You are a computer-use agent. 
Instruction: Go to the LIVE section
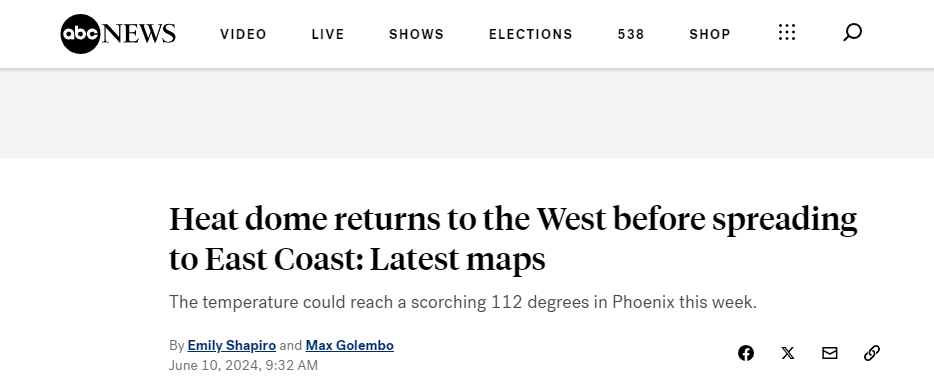pyautogui.click(x=328, y=35)
